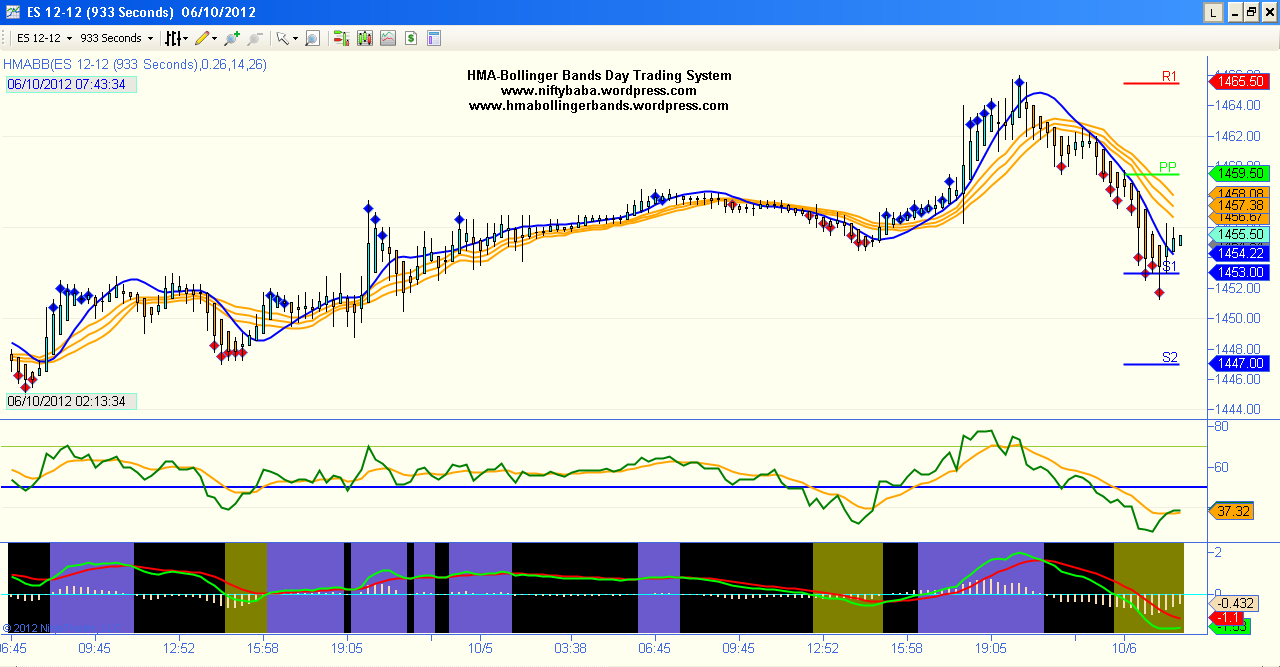Image resolution: width=1280 pixels, height=667 pixels.
Task: Select the PP pivot point label
Action: click(x=1168, y=167)
